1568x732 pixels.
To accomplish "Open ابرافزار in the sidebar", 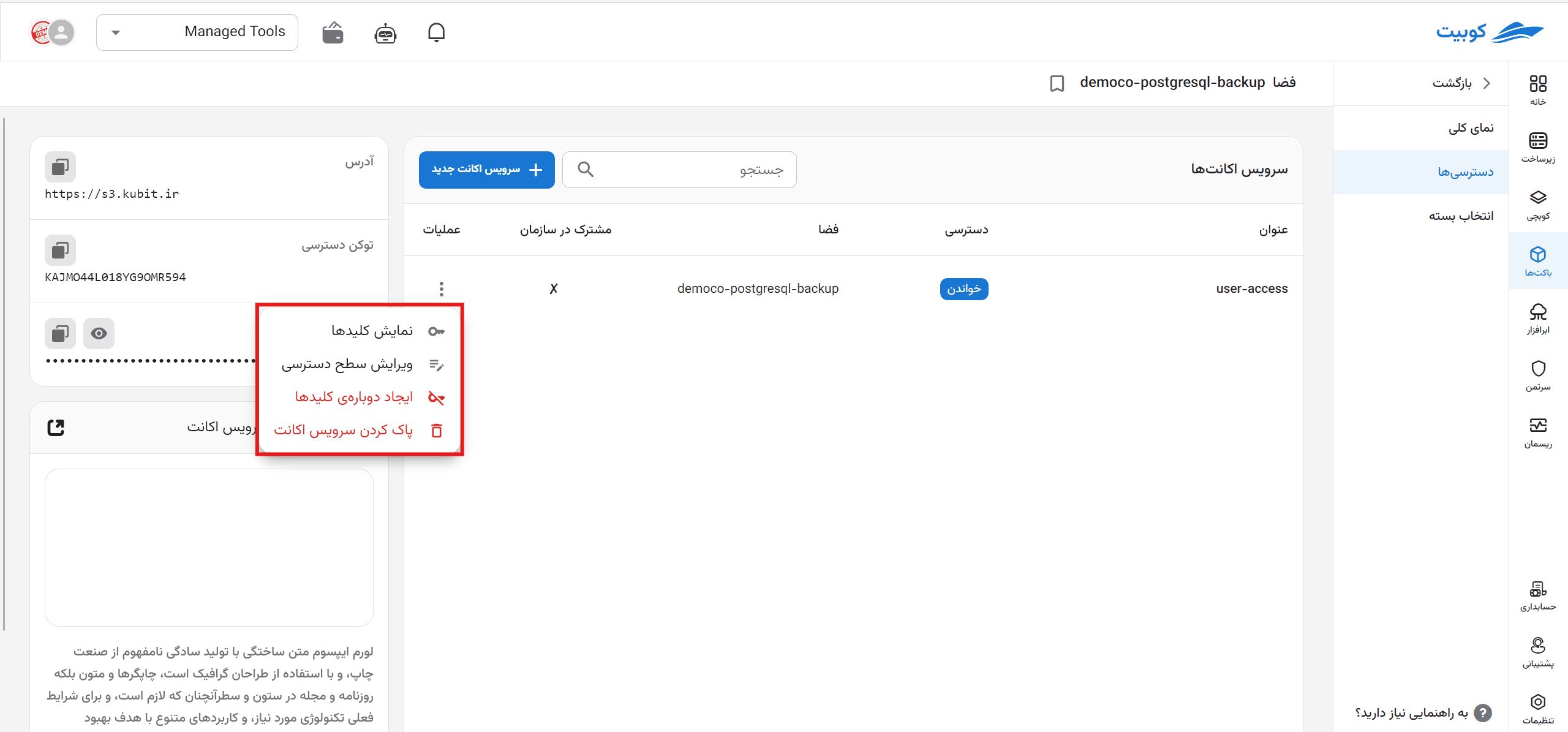I will (x=1538, y=318).
